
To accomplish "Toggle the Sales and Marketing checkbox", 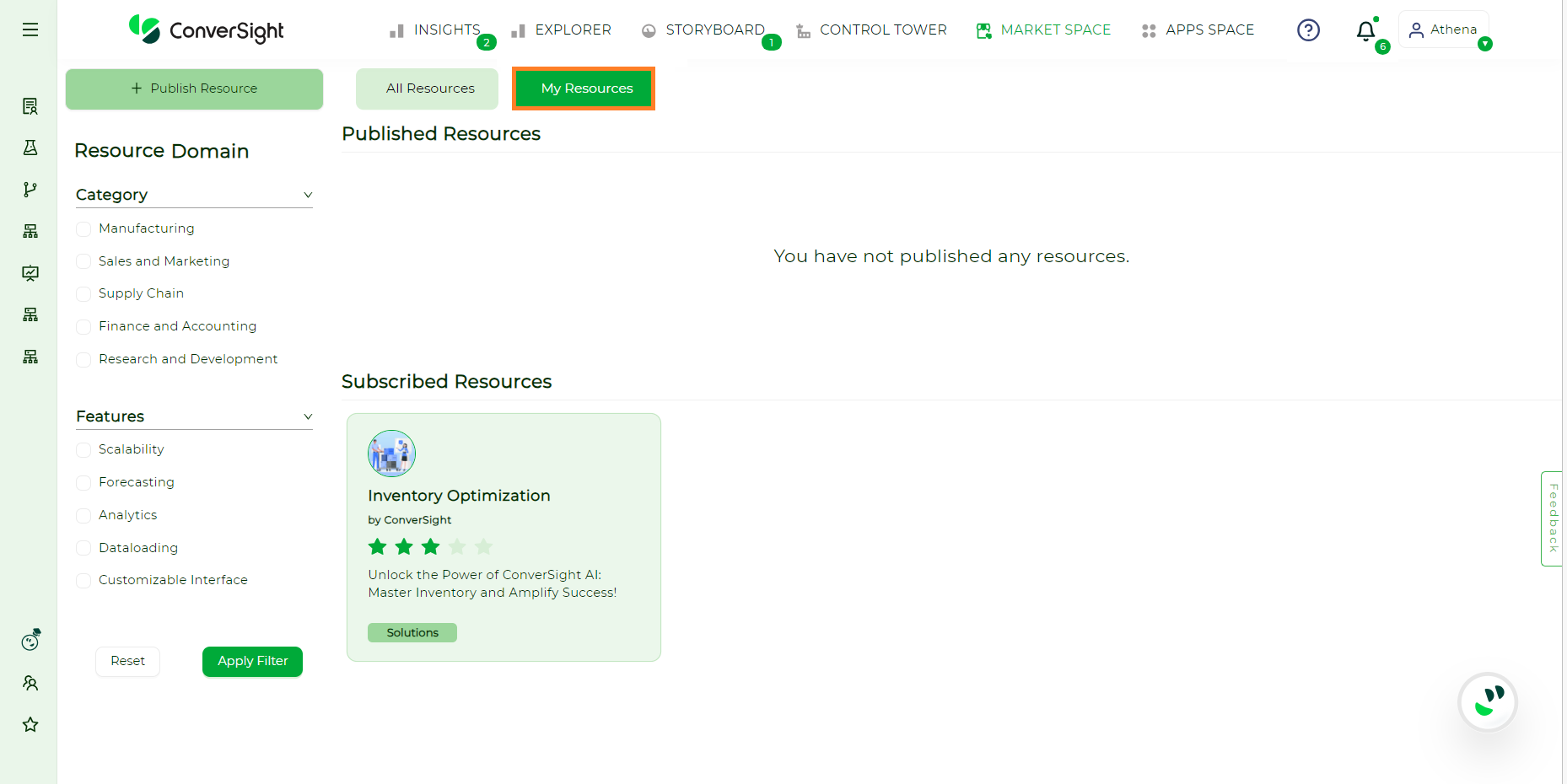I will 83,261.
